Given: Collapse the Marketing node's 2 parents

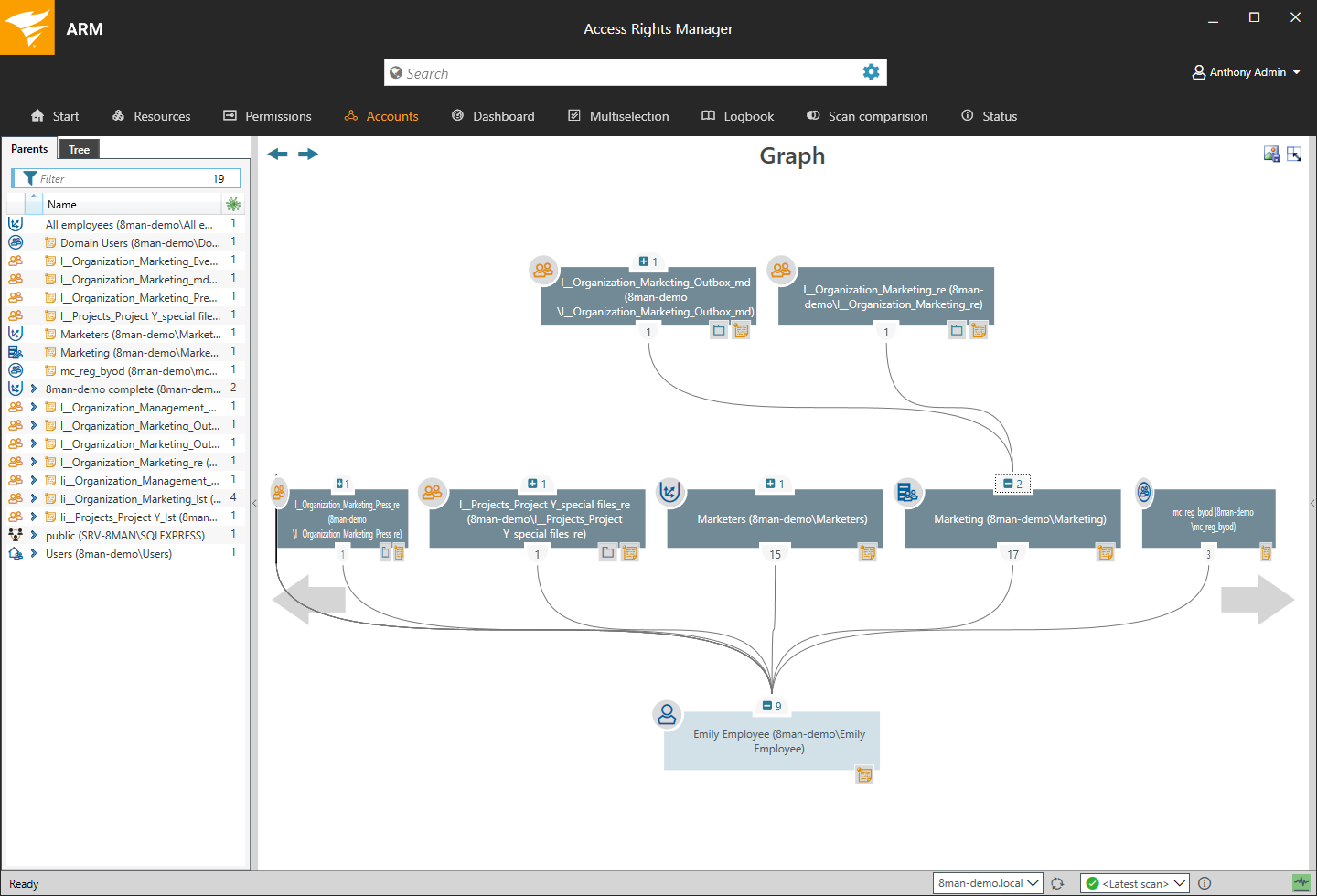Looking at the screenshot, I should coord(1008,484).
